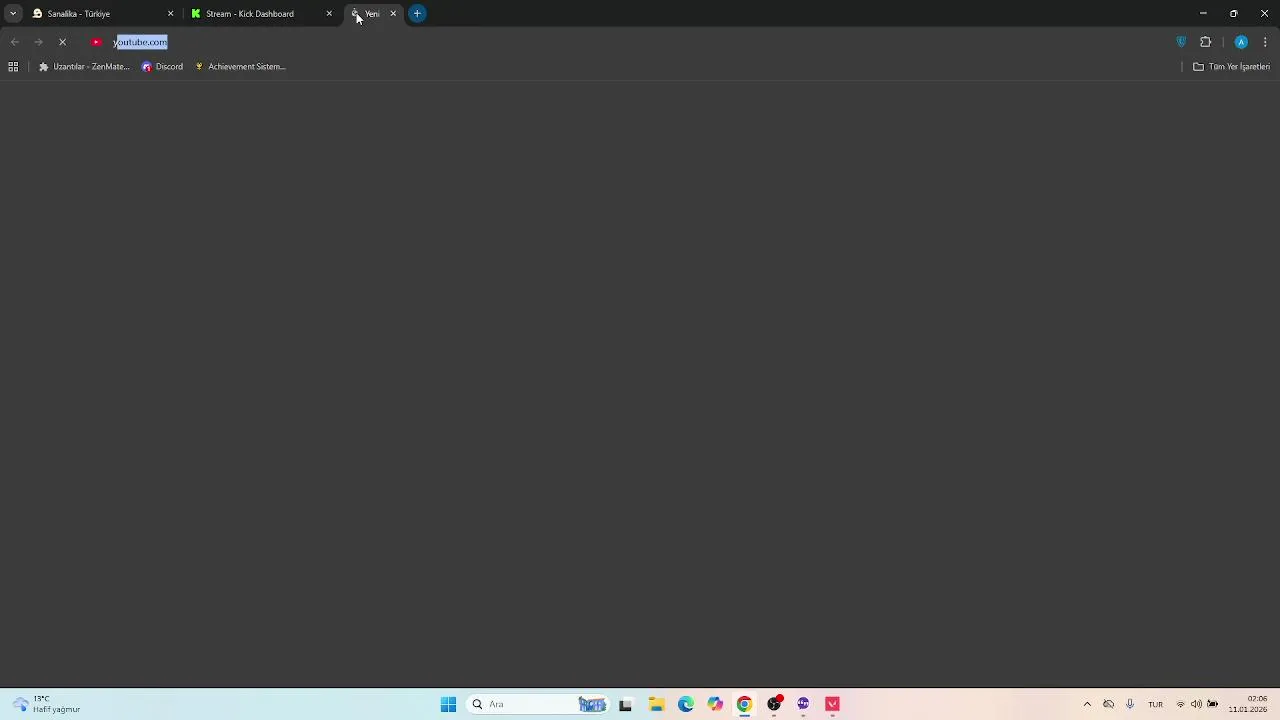
Task: Open the Chrome apps grid in bookmarks bar
Action: 13,67
